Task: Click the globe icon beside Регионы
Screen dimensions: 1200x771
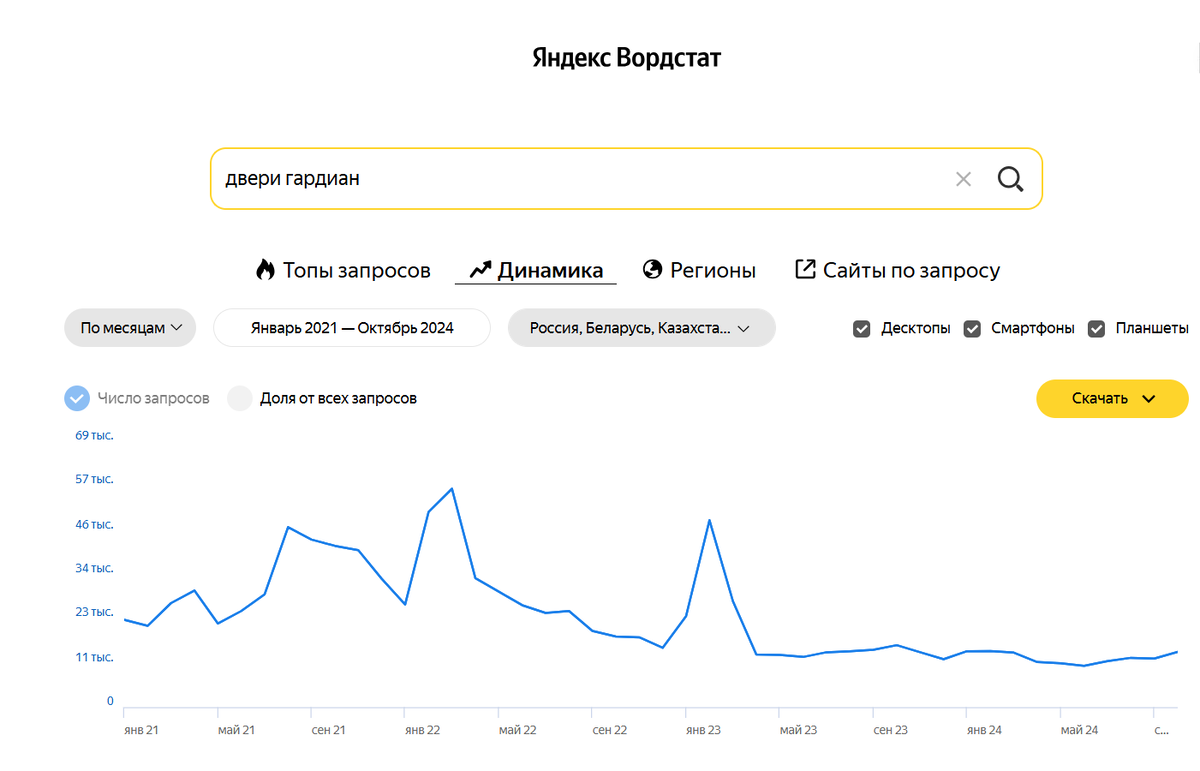Action: tap(652, 270)
